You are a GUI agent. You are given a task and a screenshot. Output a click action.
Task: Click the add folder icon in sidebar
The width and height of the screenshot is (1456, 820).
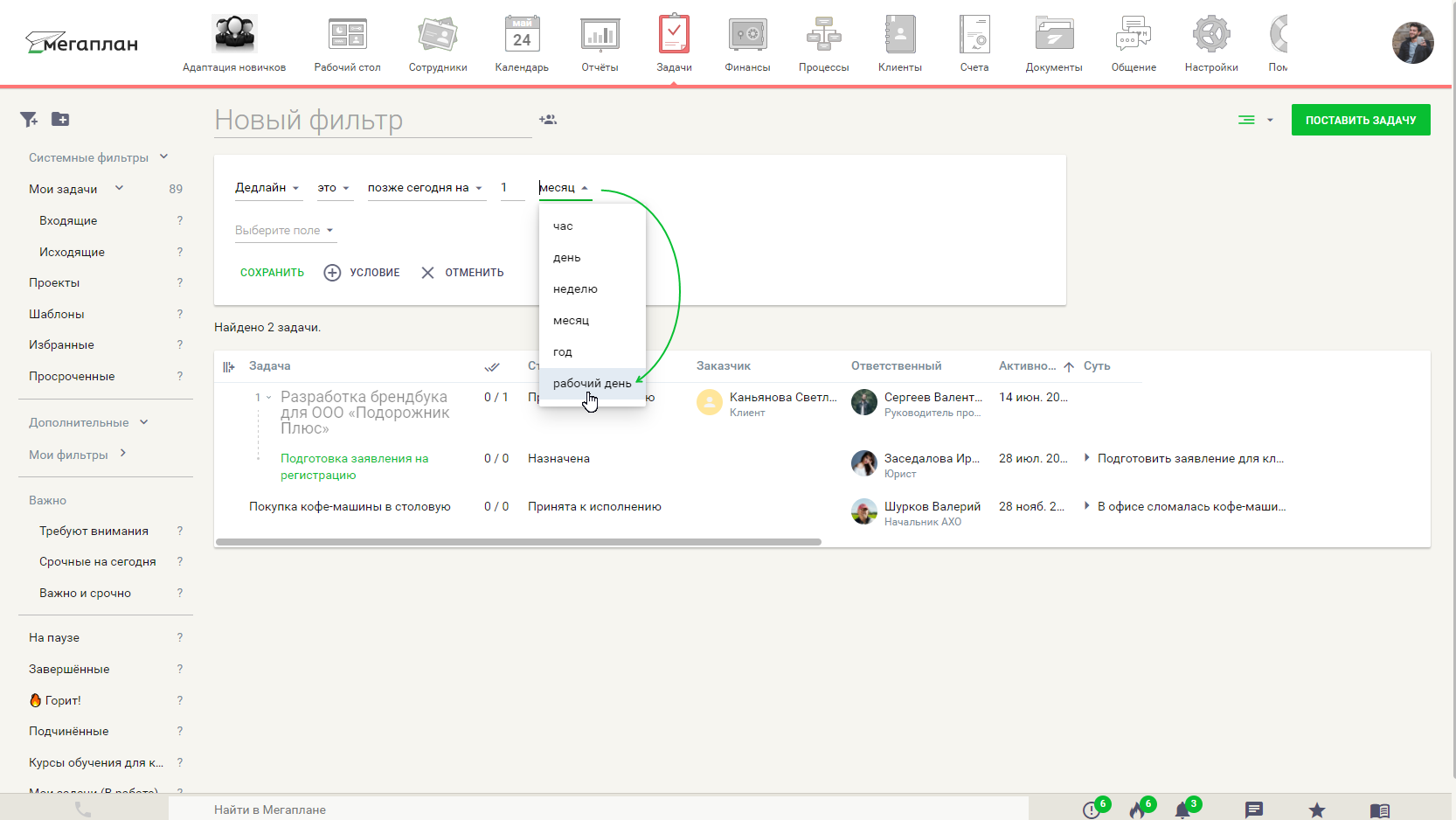tap(60, 119)
